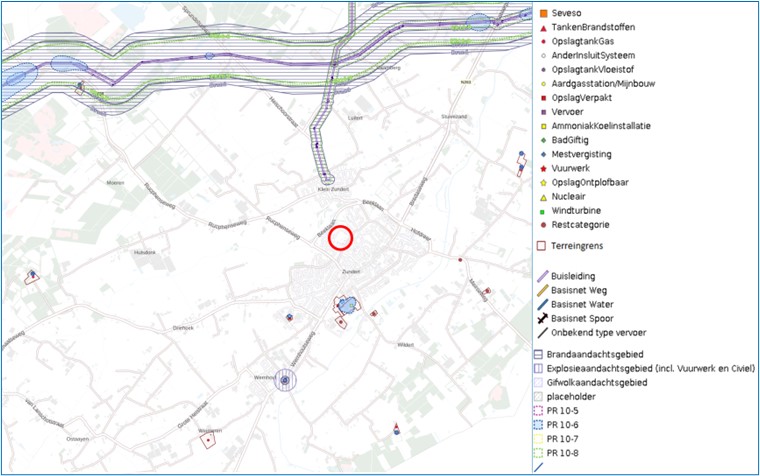Viewport: 760px width, 476px height.
Task: Click the orange Seveso legend symbol
Action: pyautogui.click(x=543, y=13)
